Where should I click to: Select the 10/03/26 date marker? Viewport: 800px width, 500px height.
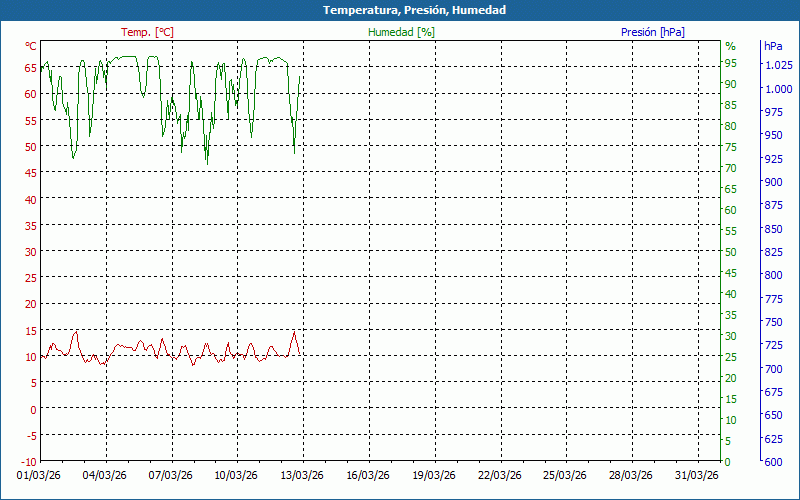(235, 475)
